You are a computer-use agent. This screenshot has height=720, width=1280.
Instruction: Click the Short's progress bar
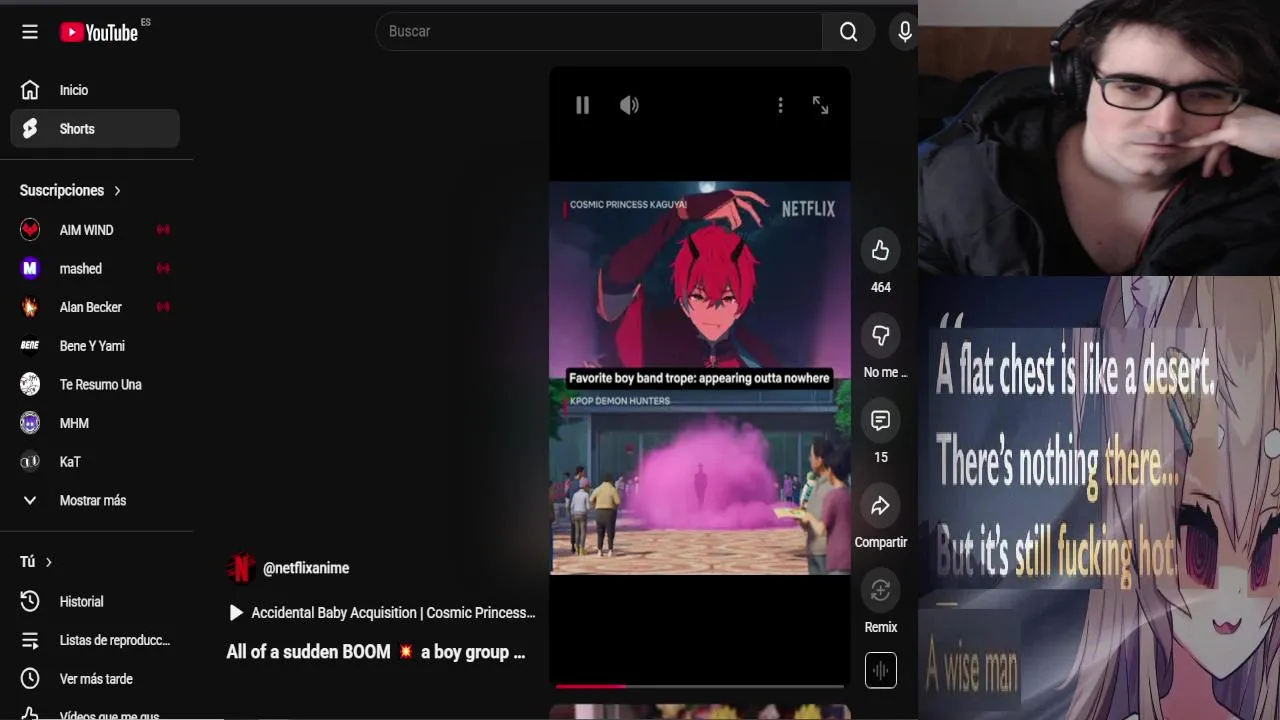pos(700,686)
